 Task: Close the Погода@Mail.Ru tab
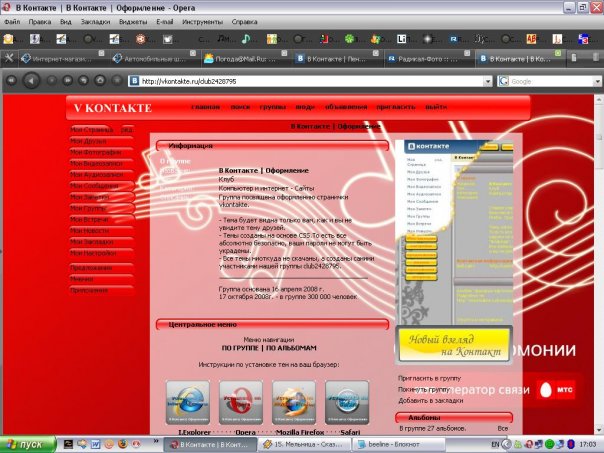click(x=285, y=53)
